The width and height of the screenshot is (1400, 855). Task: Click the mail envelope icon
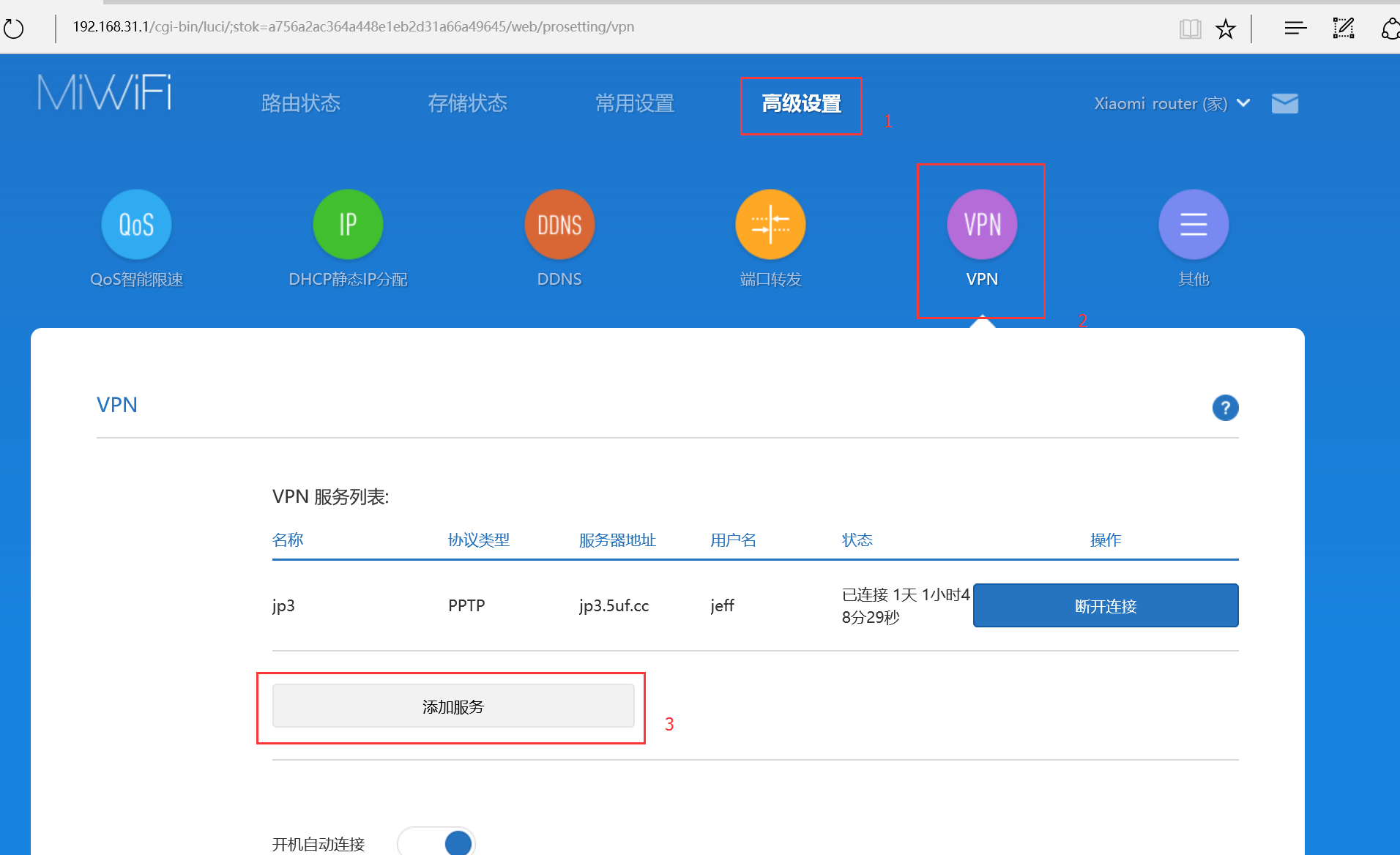pyautogui.click(x=1284, y=103)
